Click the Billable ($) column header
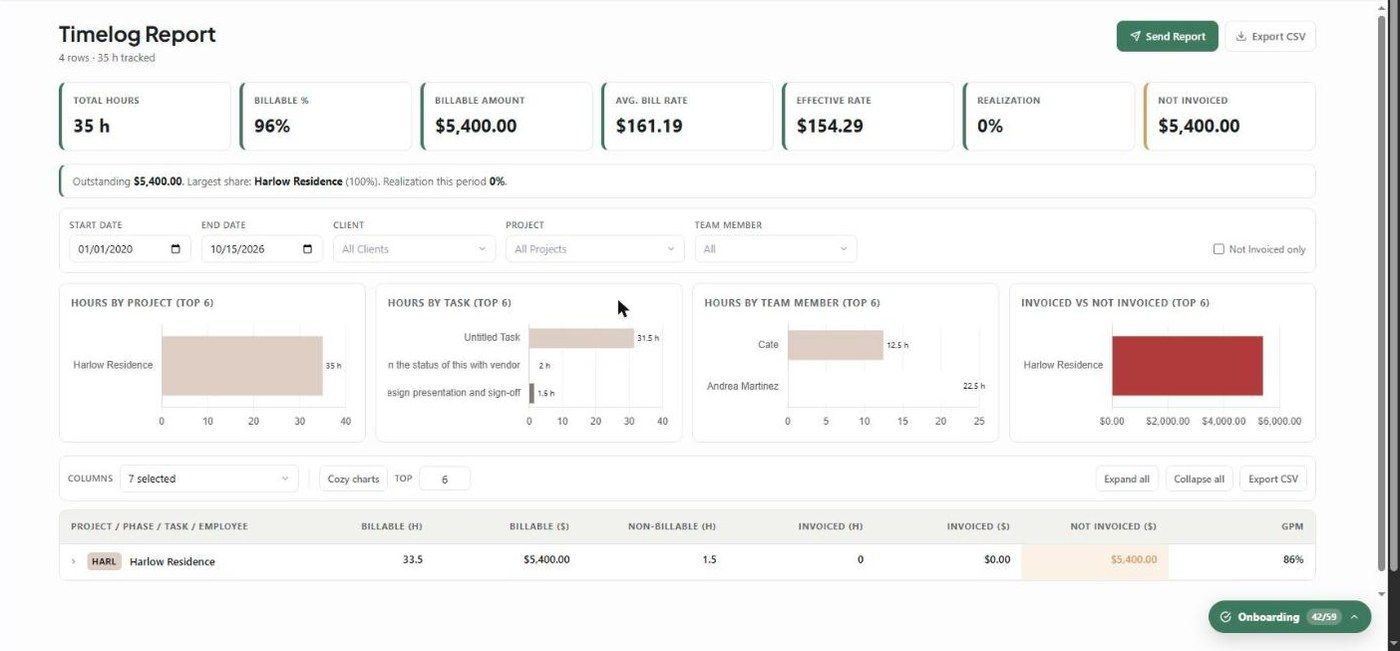The height and width of the screenshot is (651, 1400). pyautogui.click(x=539, y=526)
